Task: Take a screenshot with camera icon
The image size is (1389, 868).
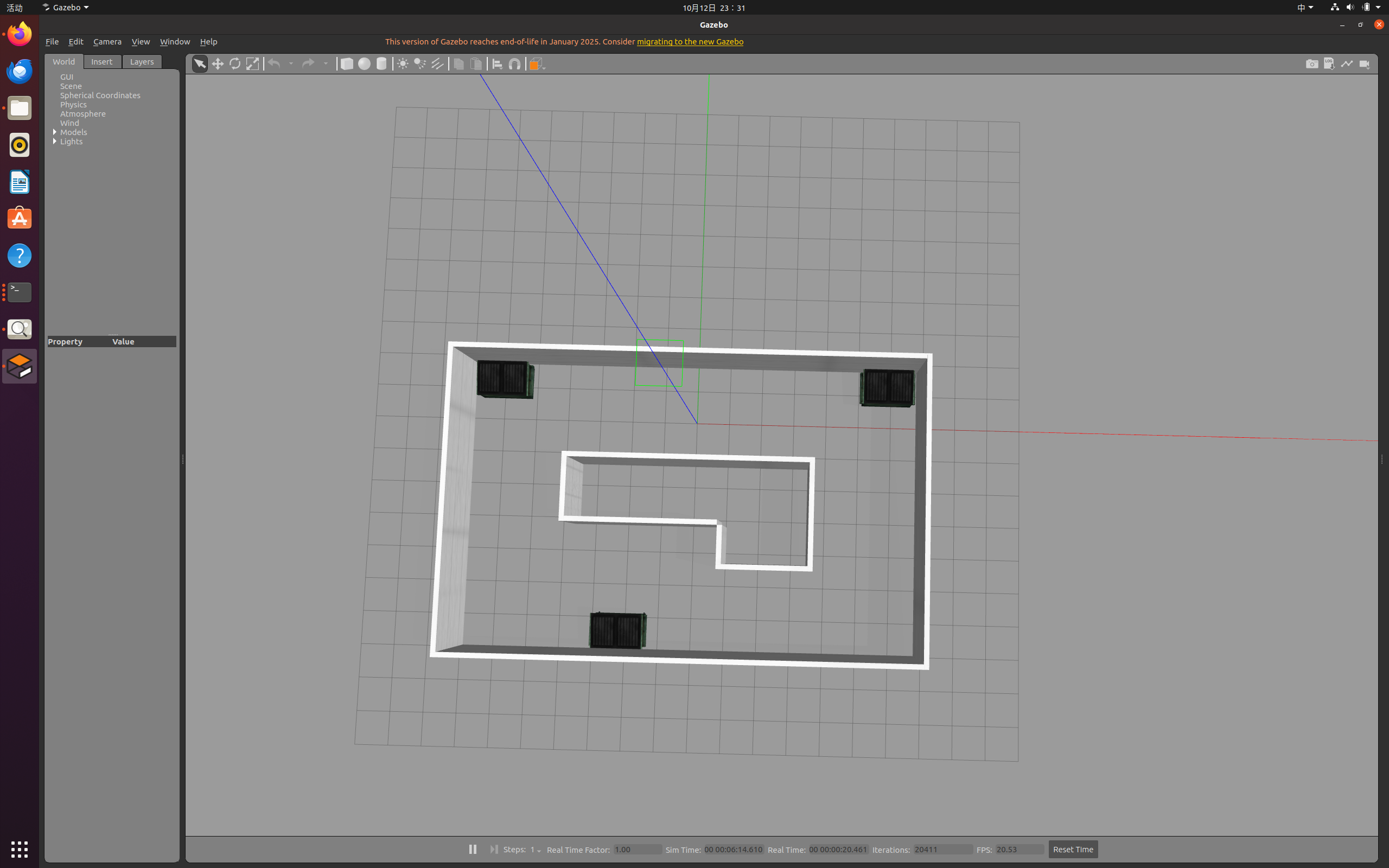Action: 1311,63
